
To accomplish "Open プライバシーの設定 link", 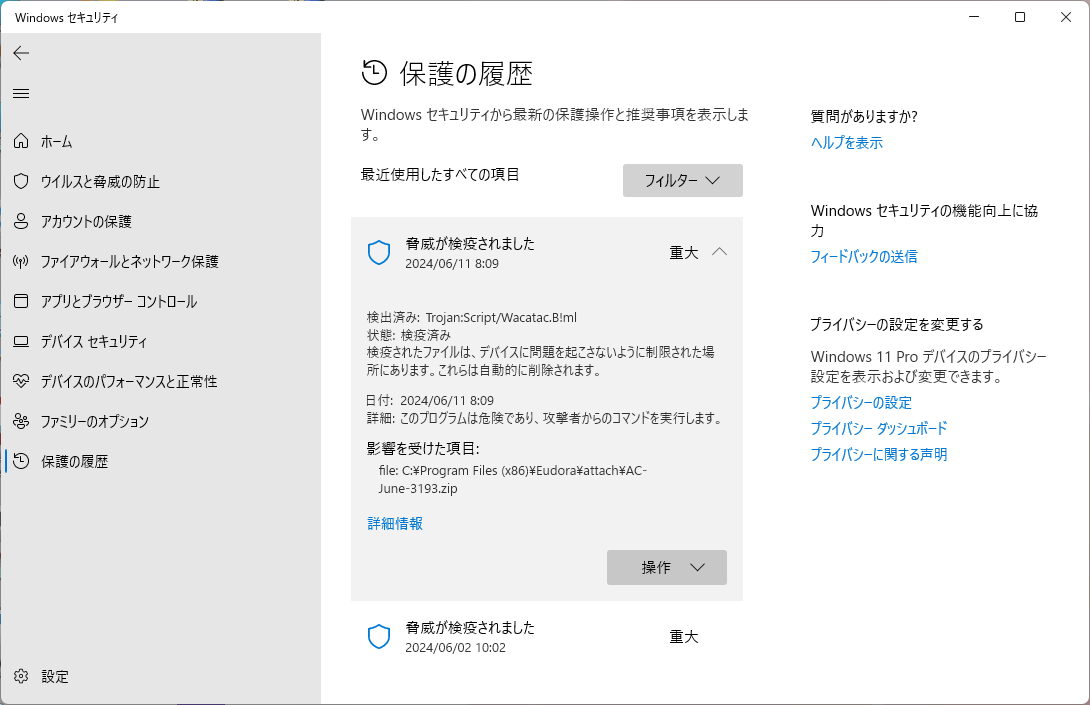I will [861, 403].
